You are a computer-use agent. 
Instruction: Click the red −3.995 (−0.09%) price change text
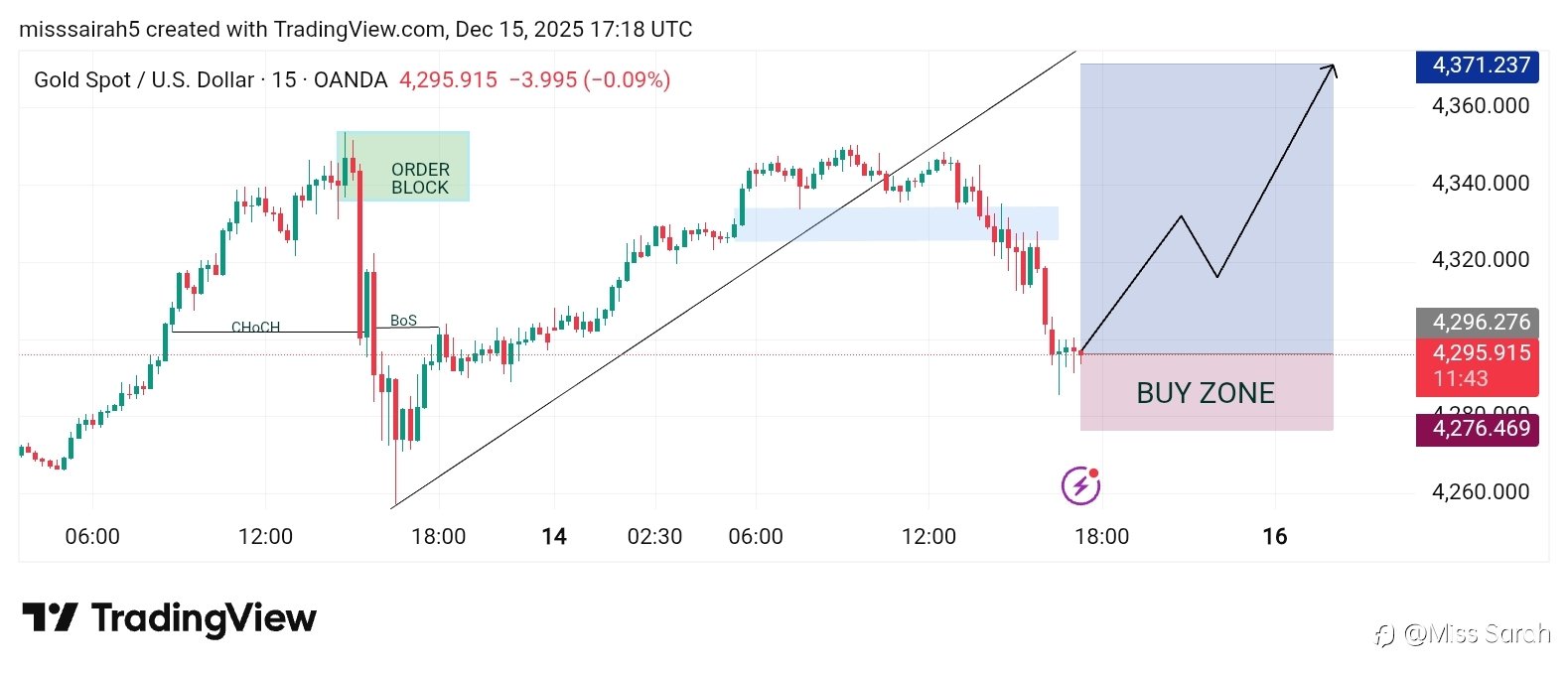coord(590,80)
